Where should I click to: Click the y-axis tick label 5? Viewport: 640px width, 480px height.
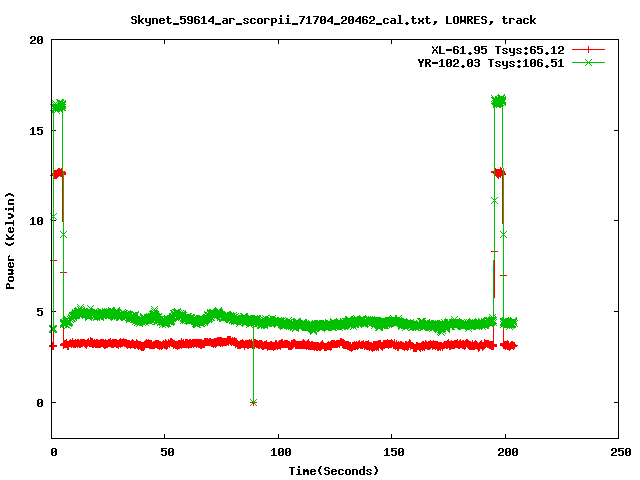40,312
